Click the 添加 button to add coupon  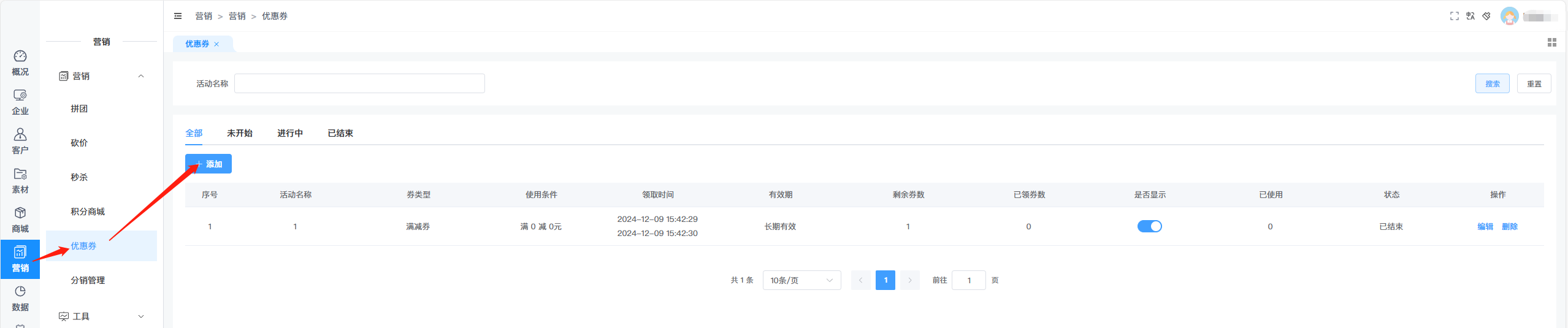(x=208, y=164)
